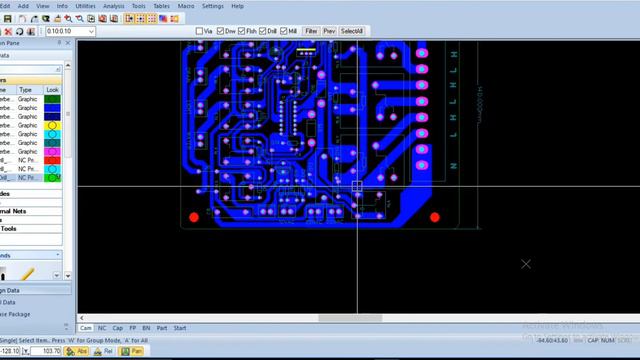Click the blue-red layer color icon
The height and width of the screenshot is (360, 640).
pos(163,19)
